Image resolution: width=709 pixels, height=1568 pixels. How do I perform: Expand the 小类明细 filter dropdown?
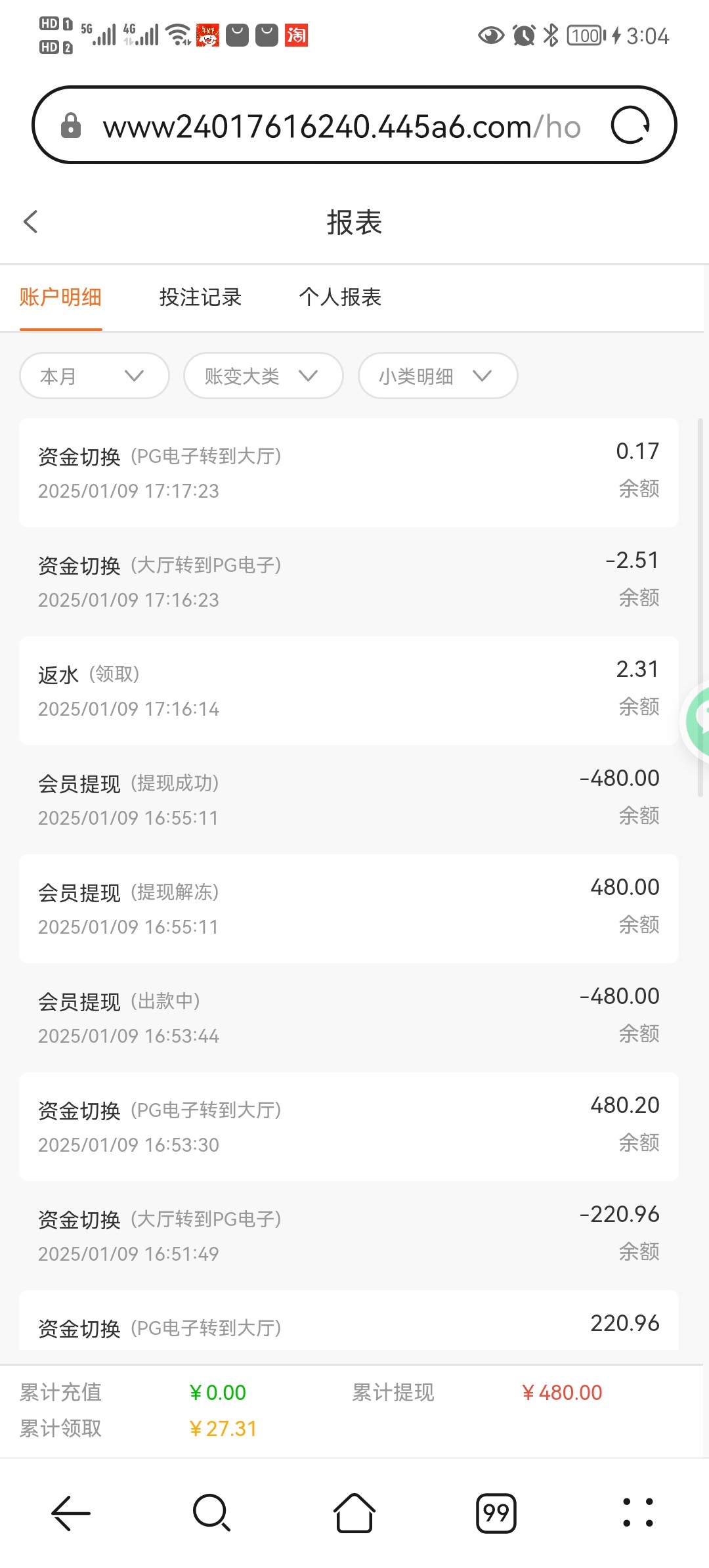[x=437, y=376]
